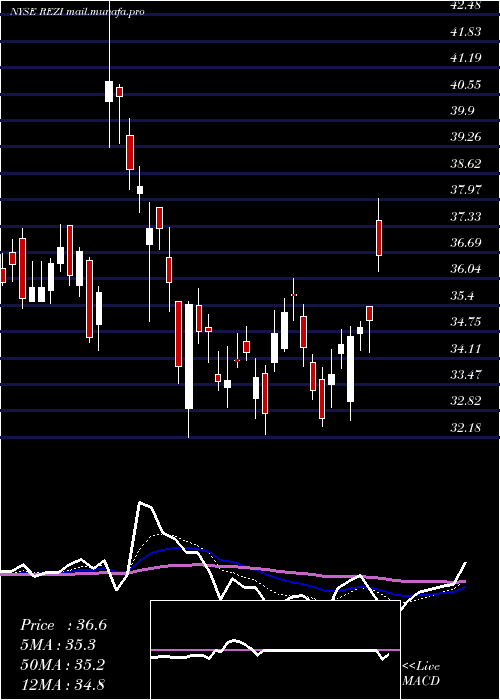Image resolution: width=500 pixels, height=700 pixels.
Task: Click the last red candlestick near 37.33
Action: tap(379, 238)
